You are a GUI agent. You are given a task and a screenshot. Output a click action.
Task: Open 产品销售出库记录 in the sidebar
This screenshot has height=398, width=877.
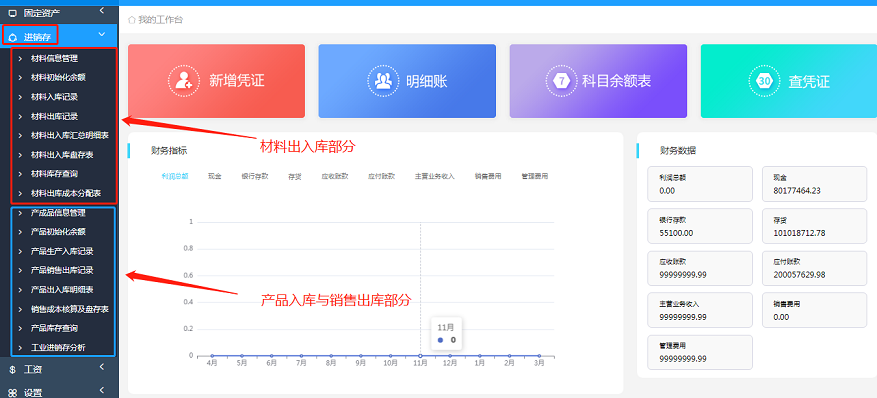click(63, 270)
